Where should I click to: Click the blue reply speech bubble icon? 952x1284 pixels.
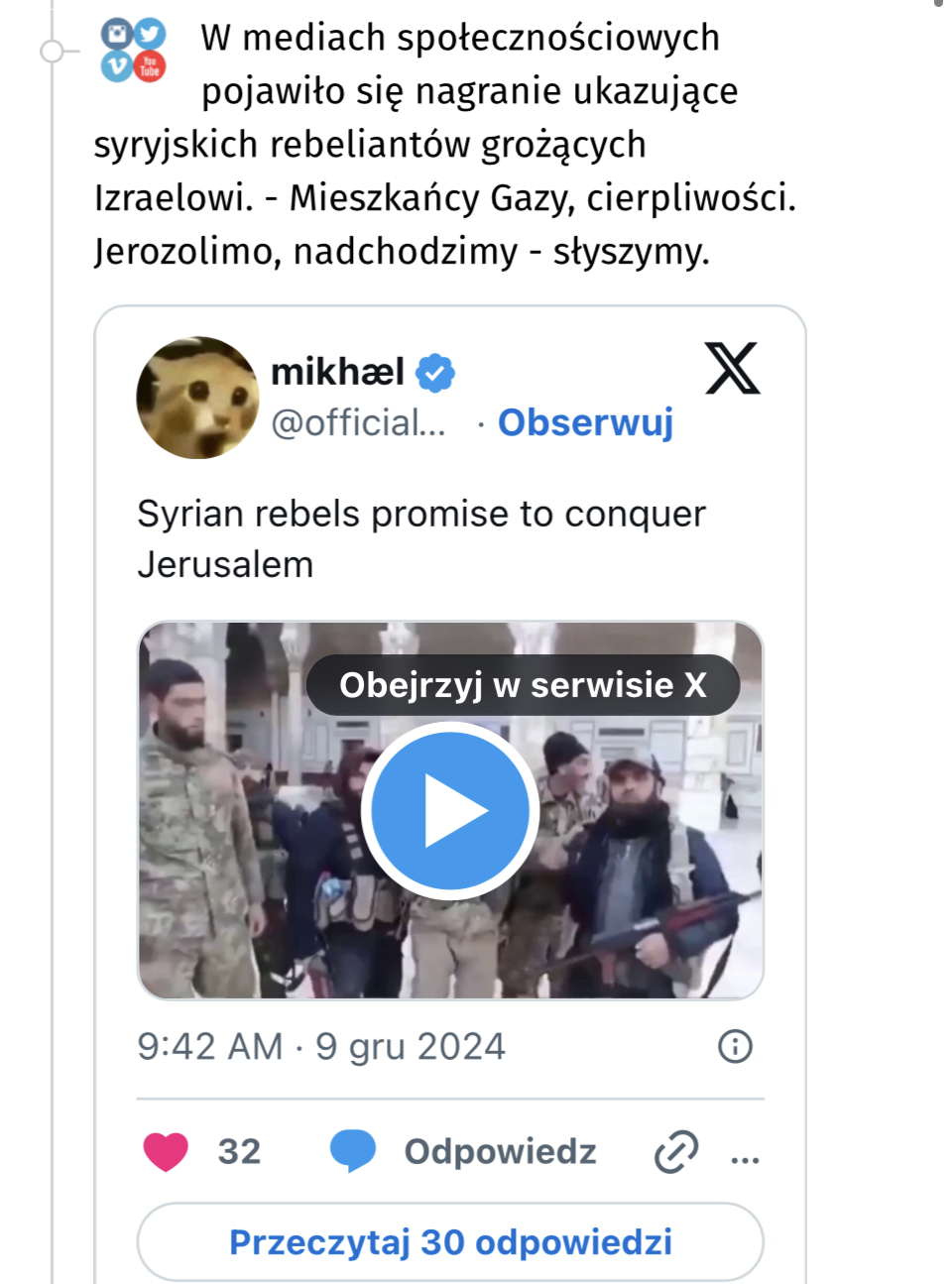pyautogui.click(x=352, y=1151)
